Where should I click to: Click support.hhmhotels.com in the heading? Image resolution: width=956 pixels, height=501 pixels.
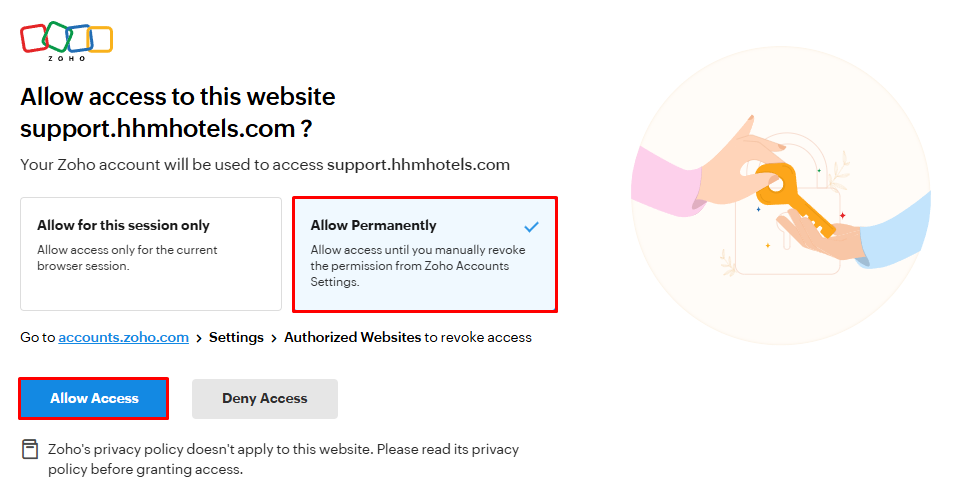(158, 129)
